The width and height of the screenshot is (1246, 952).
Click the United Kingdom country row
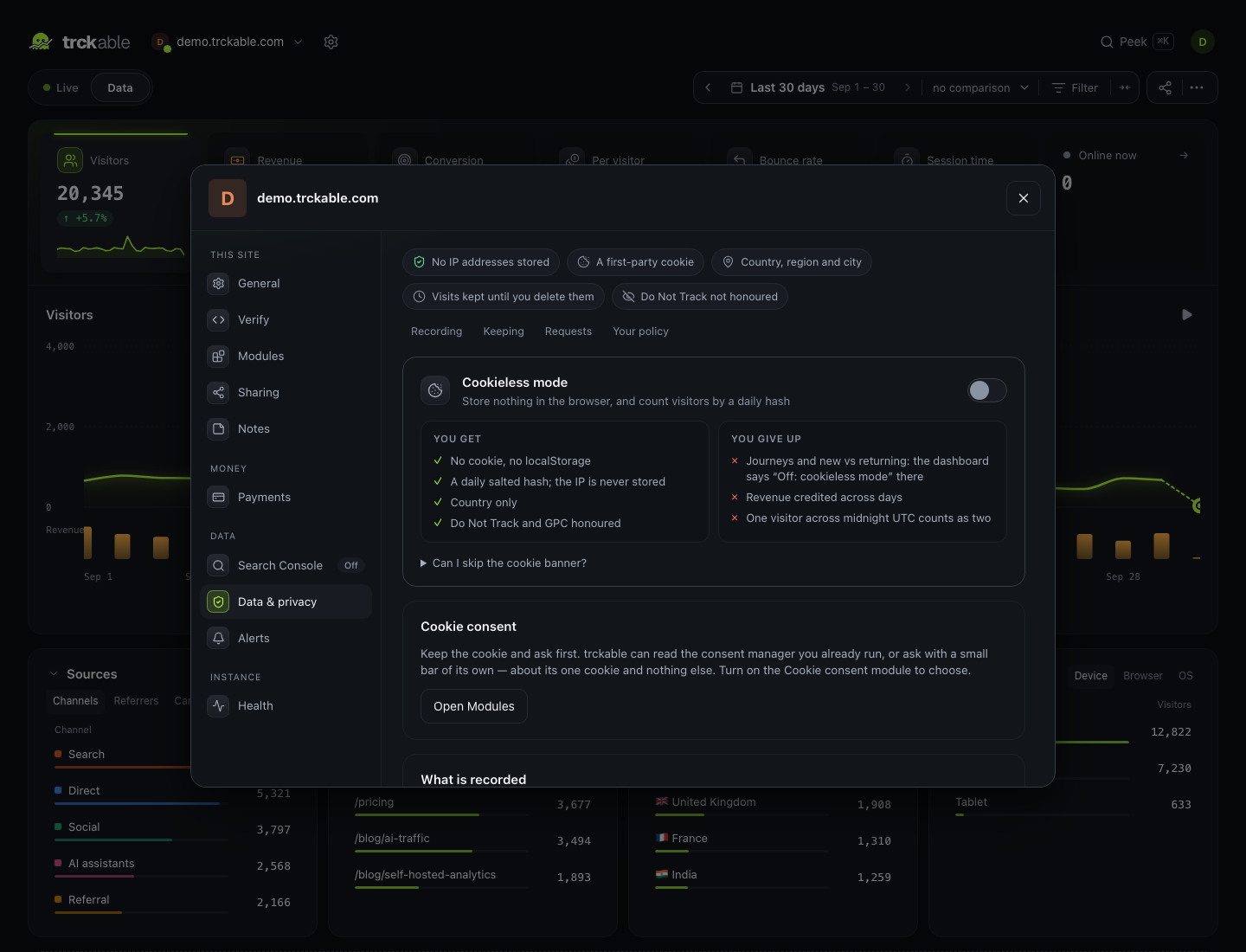pos(773,803)
